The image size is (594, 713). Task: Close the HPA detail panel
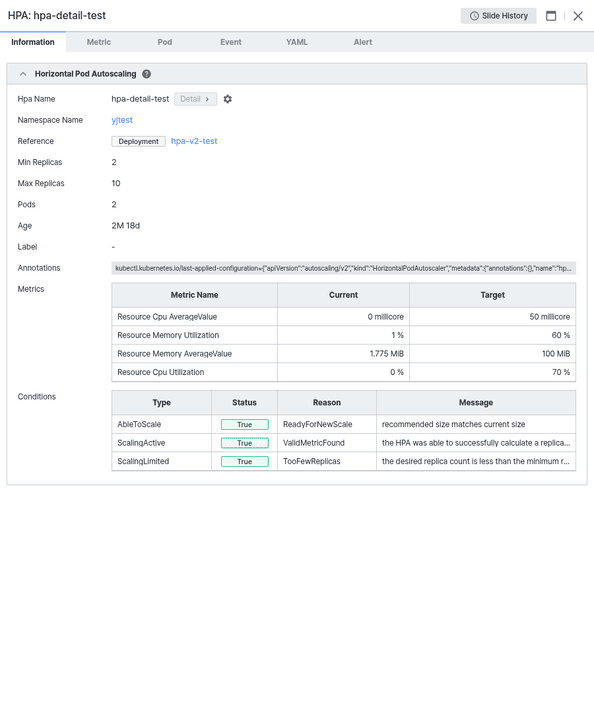click(578, 16)
